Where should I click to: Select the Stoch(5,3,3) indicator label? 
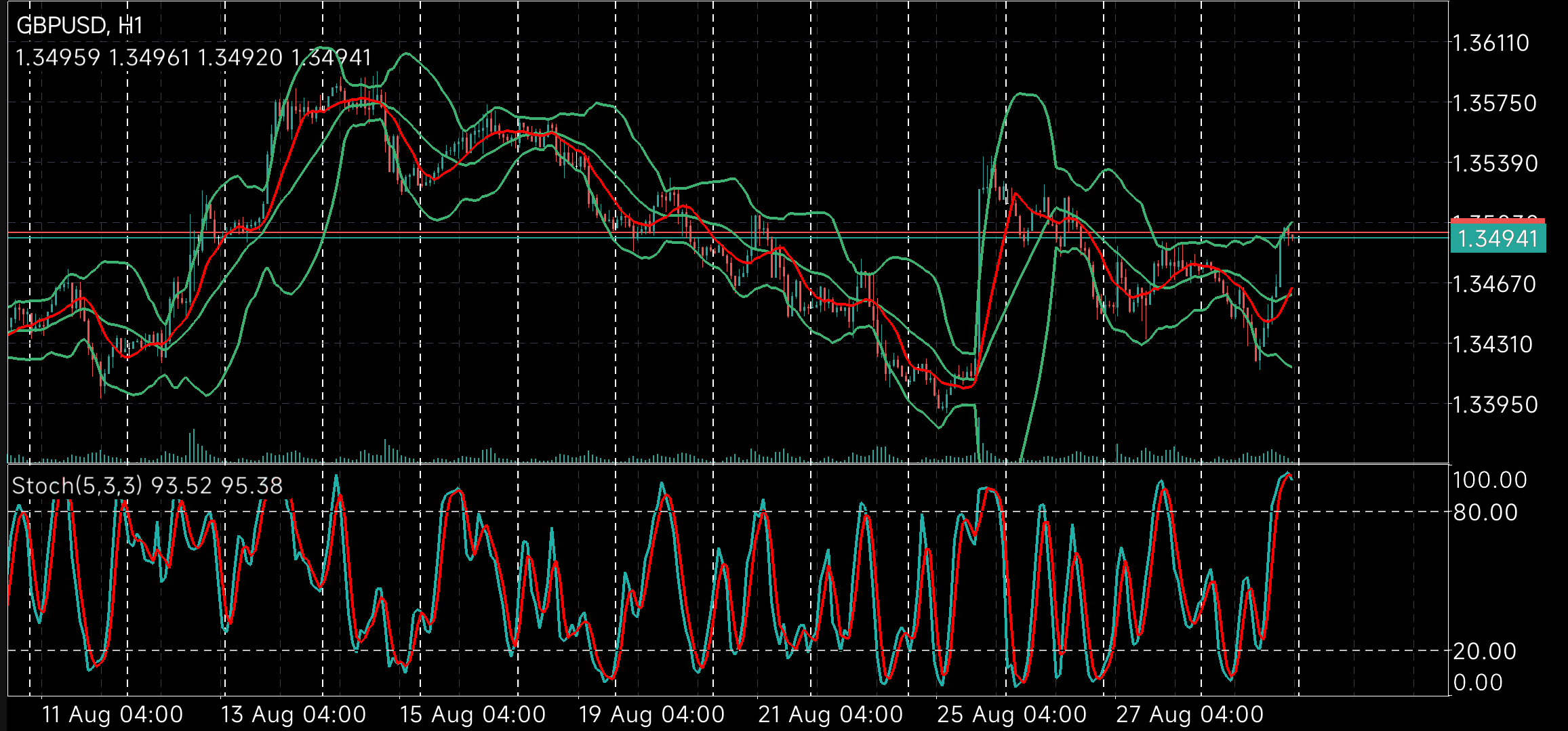147,486
